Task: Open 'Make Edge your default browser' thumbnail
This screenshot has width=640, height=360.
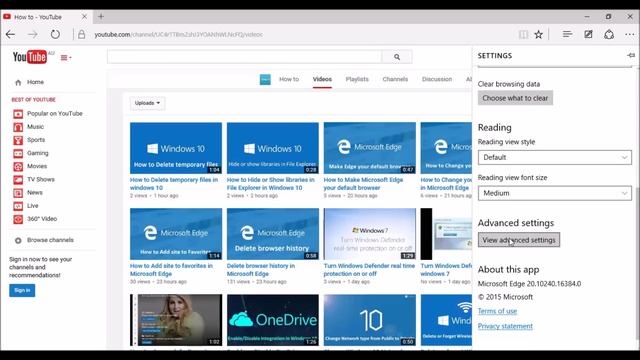Action: click(x=370, y=148)
